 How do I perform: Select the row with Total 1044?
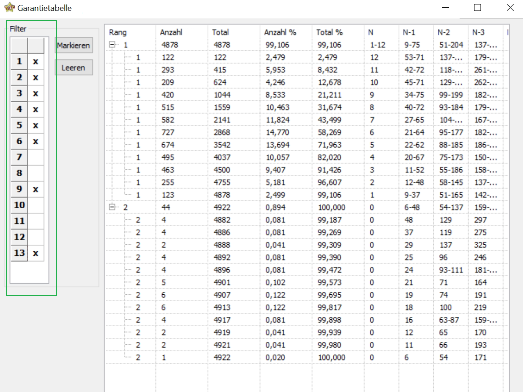(307, 95)
